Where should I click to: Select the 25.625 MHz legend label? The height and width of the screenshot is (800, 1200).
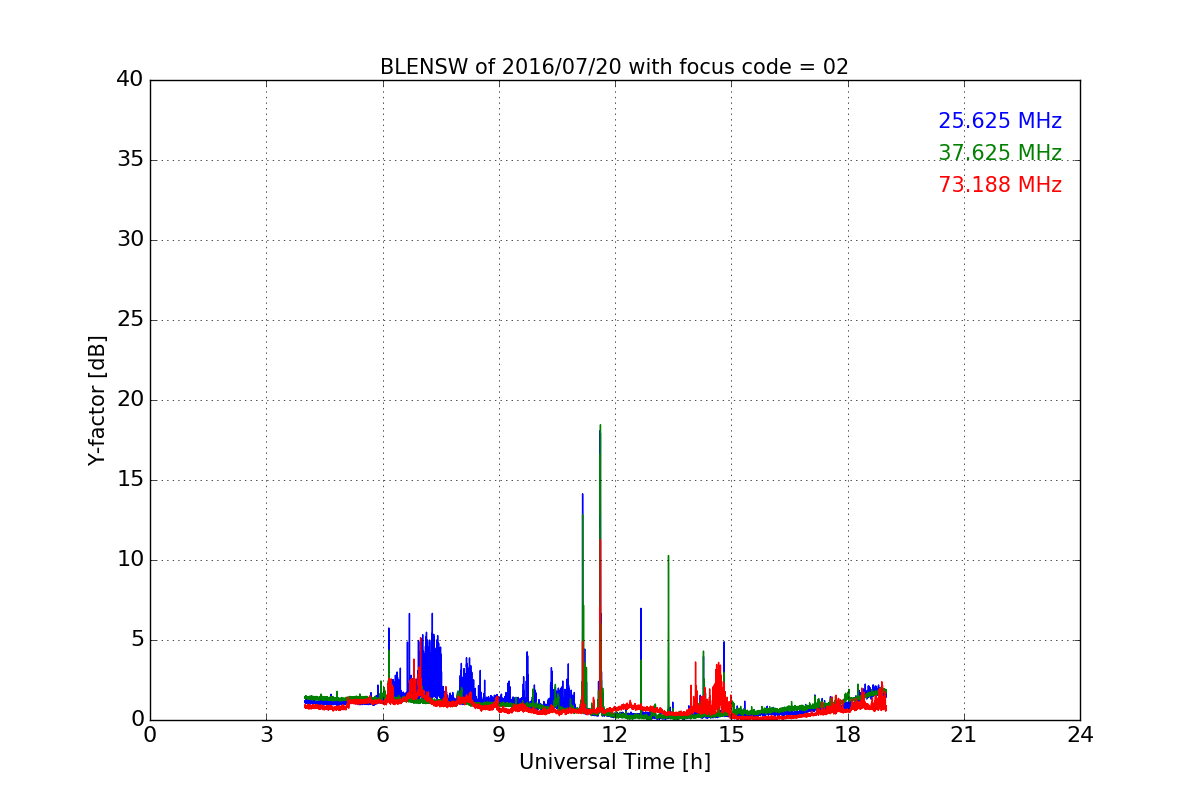pos(1000,121)
